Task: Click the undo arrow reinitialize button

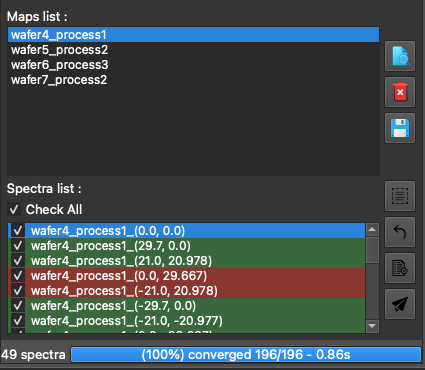Action: point(400,232)
